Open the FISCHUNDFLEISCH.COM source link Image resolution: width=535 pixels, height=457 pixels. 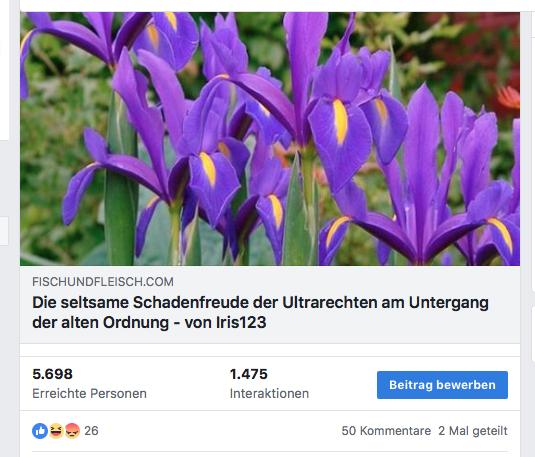(103, 282)
